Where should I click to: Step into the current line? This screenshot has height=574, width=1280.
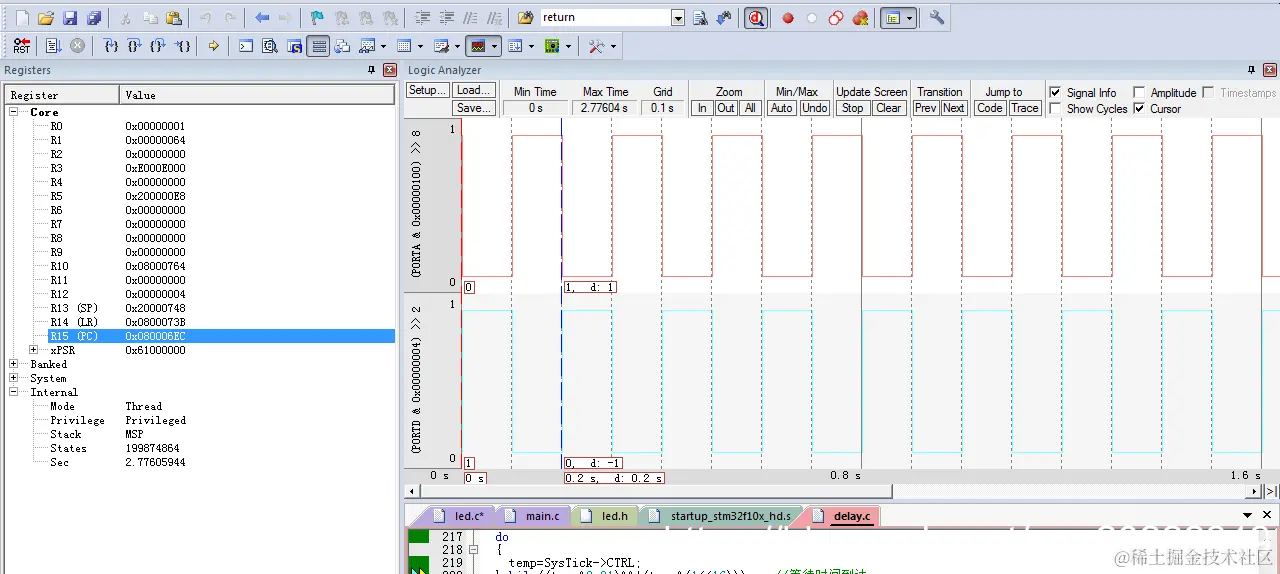click(111, 46)
